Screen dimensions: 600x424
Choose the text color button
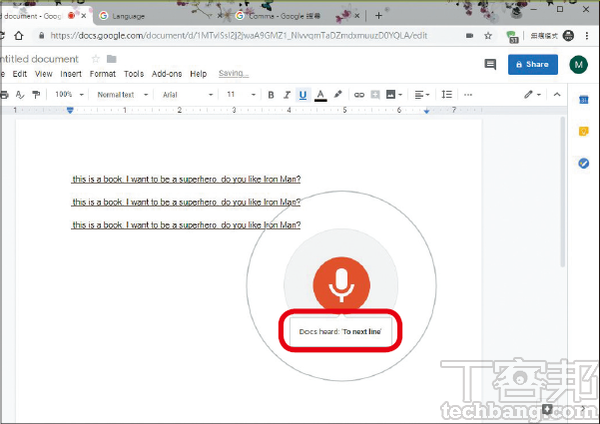click(320, 95)
